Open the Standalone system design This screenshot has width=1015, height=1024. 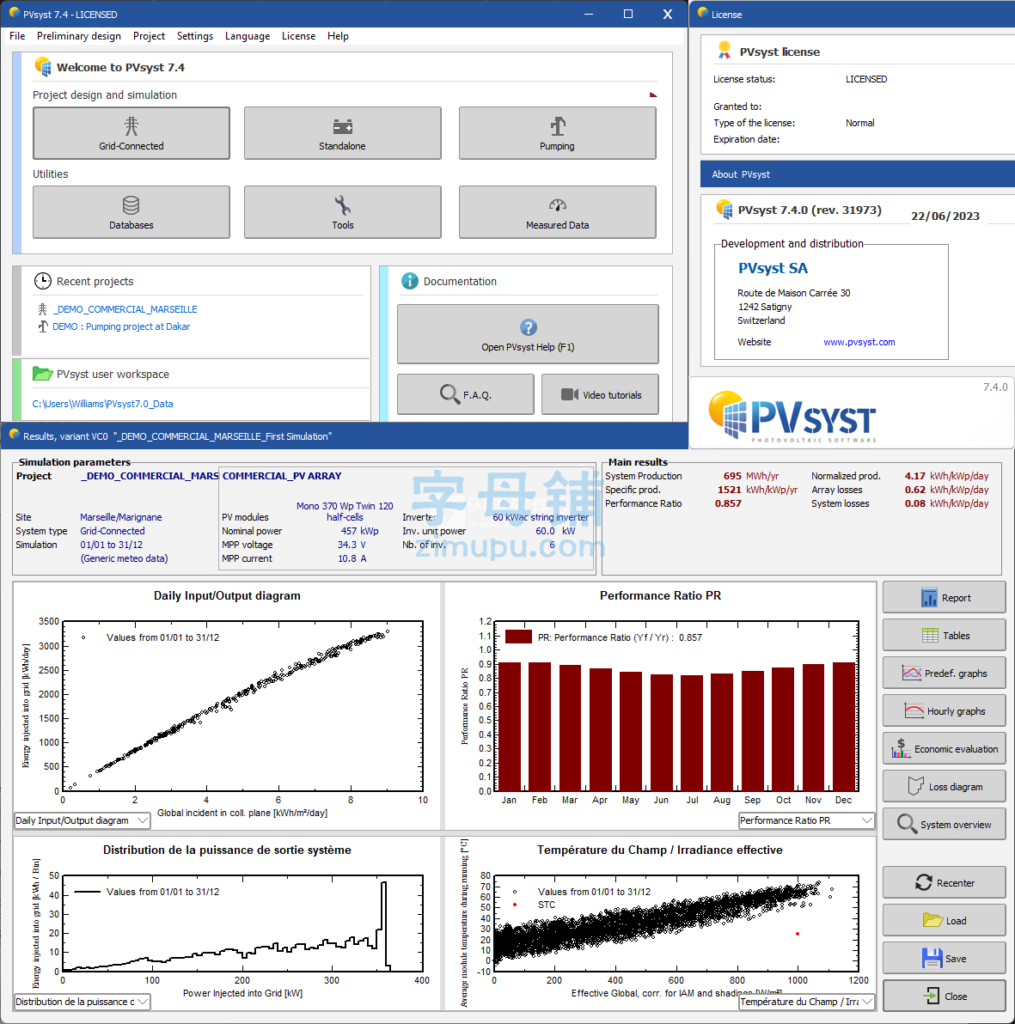(342, 133)
